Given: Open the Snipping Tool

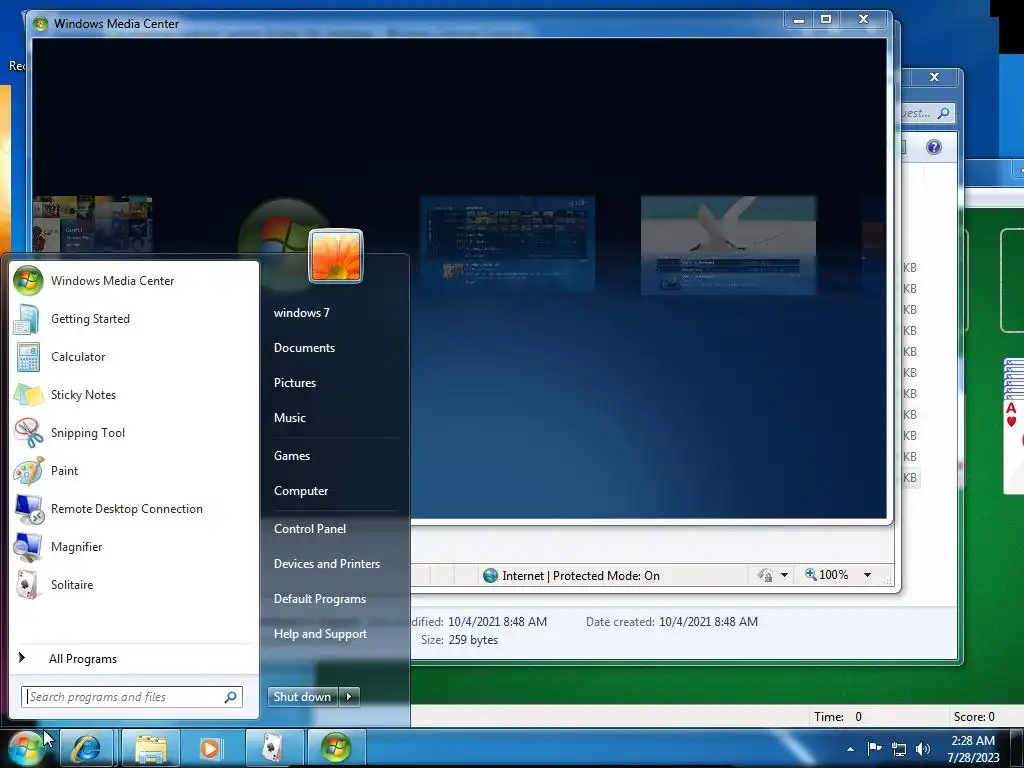Looking at the screenshot, I should [135, 432].
